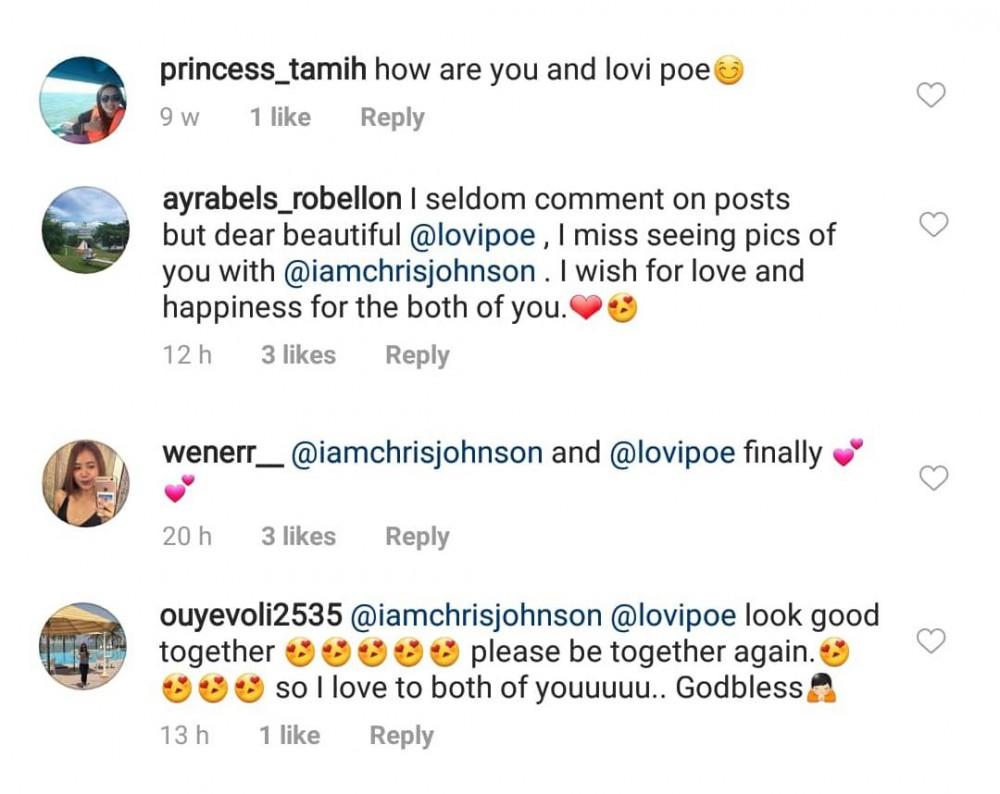Screen dimensions: 1000x794
Task: Reply to wenerr__'s comment
Action: (x=417, y=537)
